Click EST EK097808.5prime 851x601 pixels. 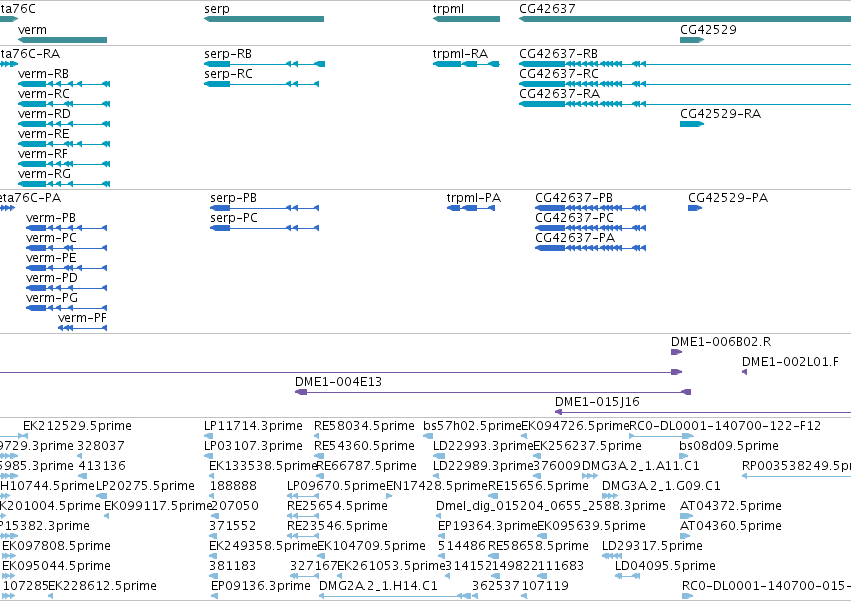[x=56, y=546]
